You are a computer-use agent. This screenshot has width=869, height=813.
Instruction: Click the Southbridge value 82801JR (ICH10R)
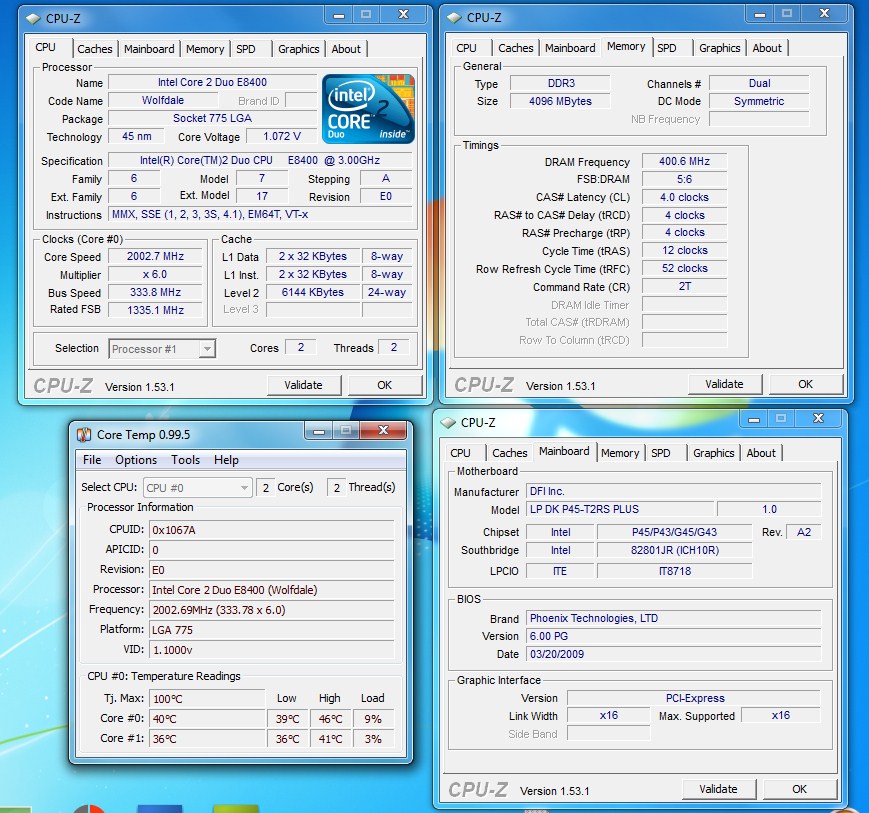[674, 550]
